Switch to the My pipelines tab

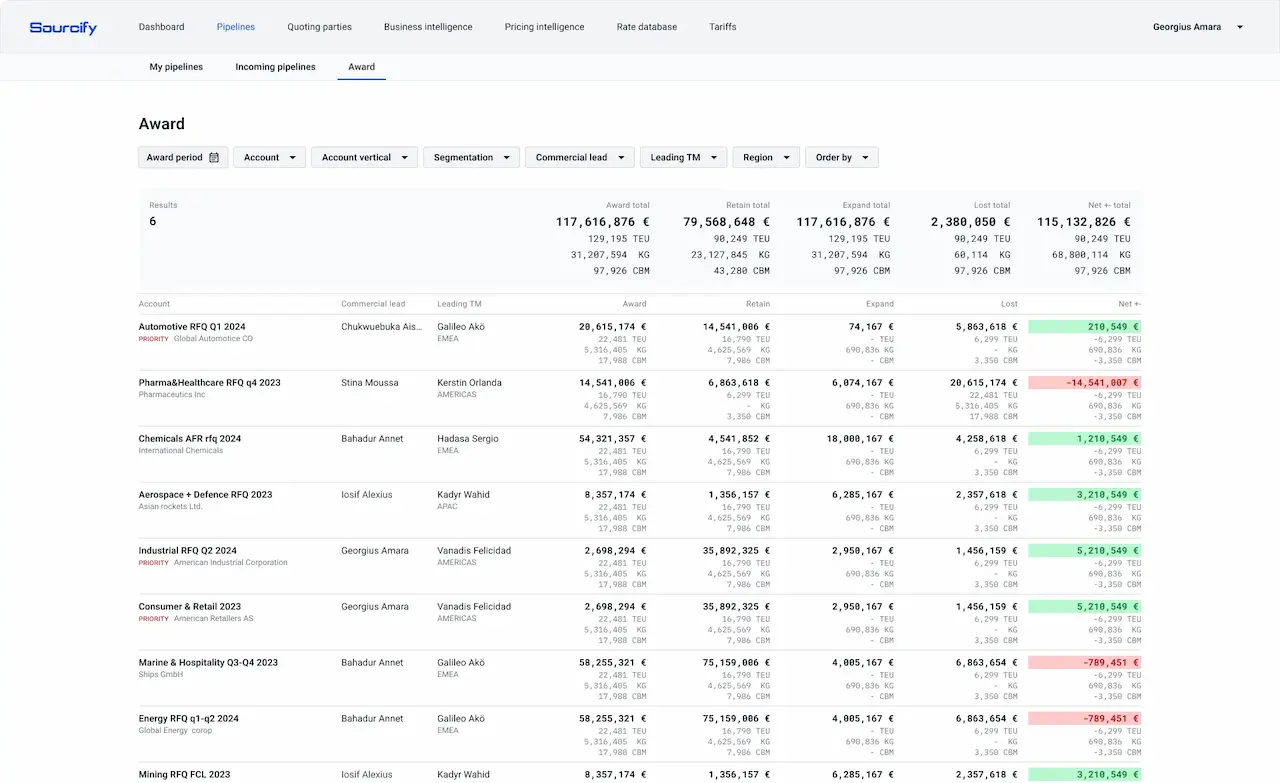174,66
